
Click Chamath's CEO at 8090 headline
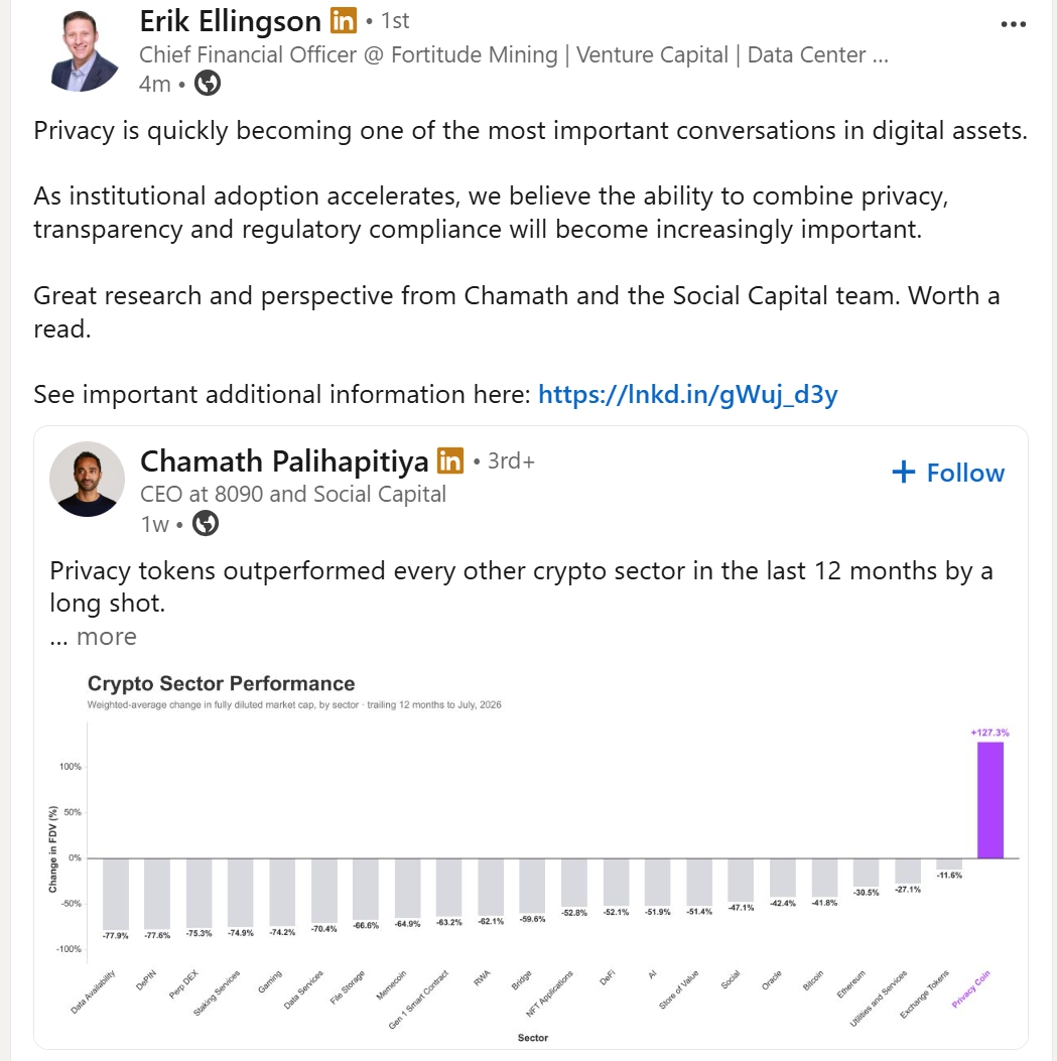tap(293, 494)
